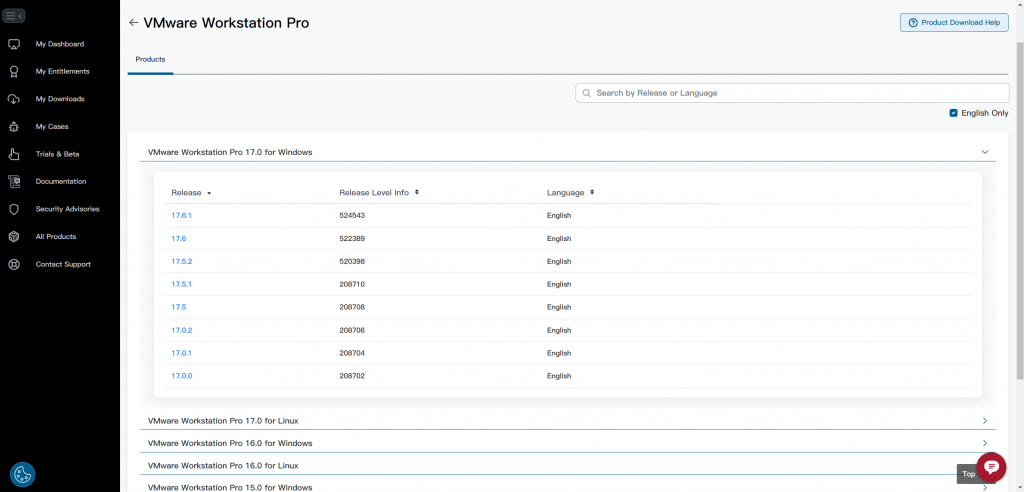Click the search magnifier icon
This screenshot has height=492, width=1024.
coord(586,93)
